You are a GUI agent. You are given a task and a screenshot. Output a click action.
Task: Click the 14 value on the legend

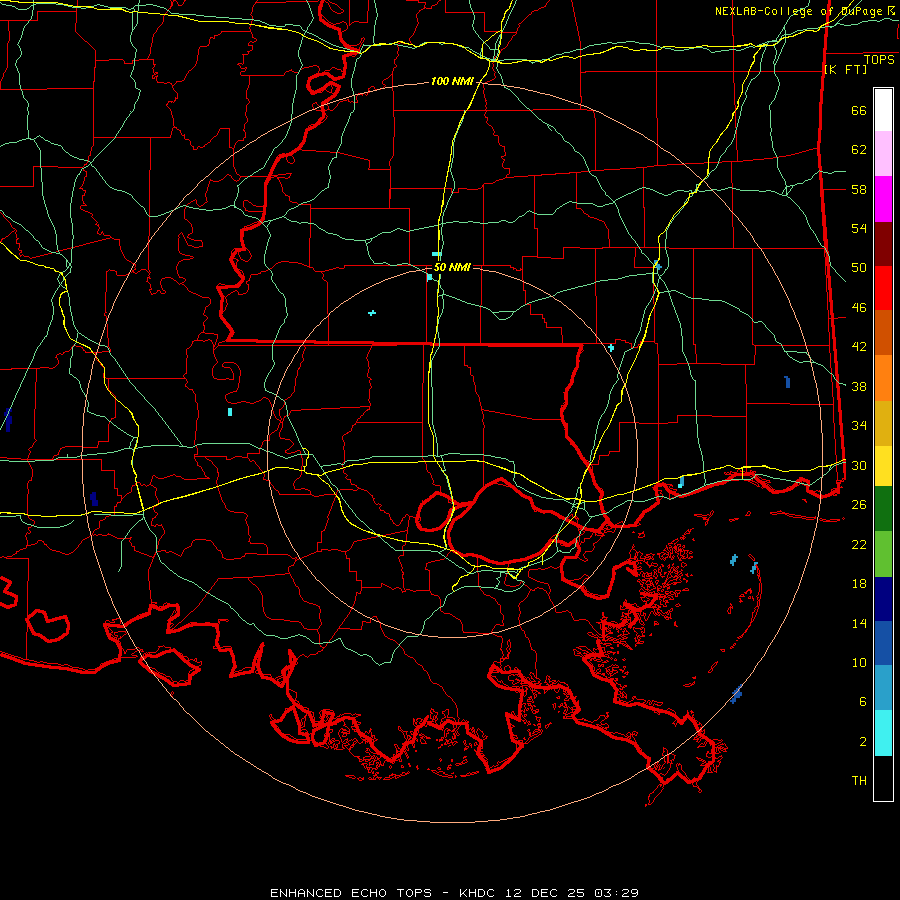[x=859, y=623]
